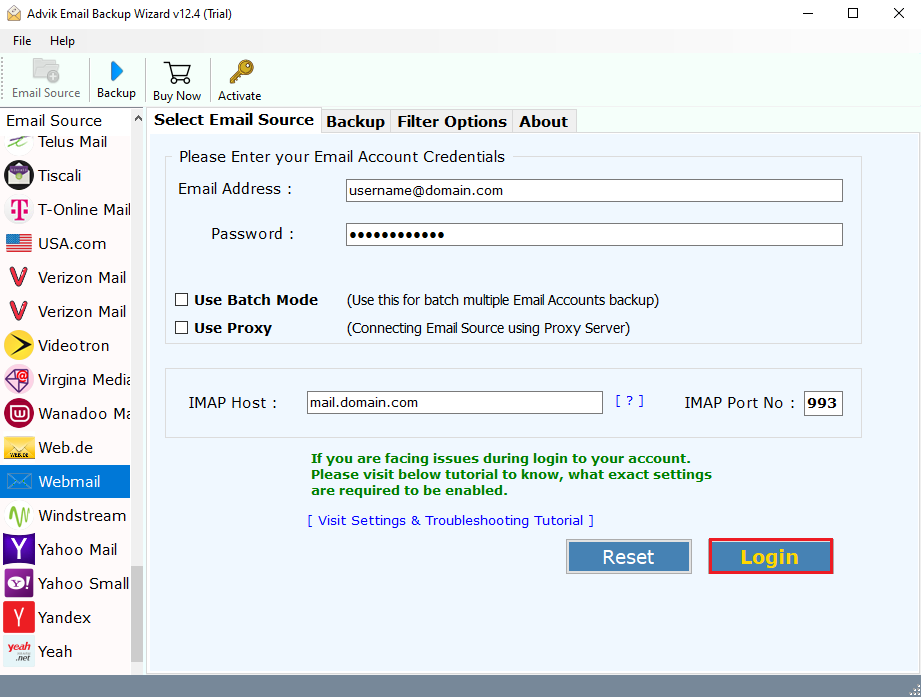The image size is (921, 697).
Task: Open Visit Settings & Troubleshooting Tutorial link
Action: pos(451,520)
